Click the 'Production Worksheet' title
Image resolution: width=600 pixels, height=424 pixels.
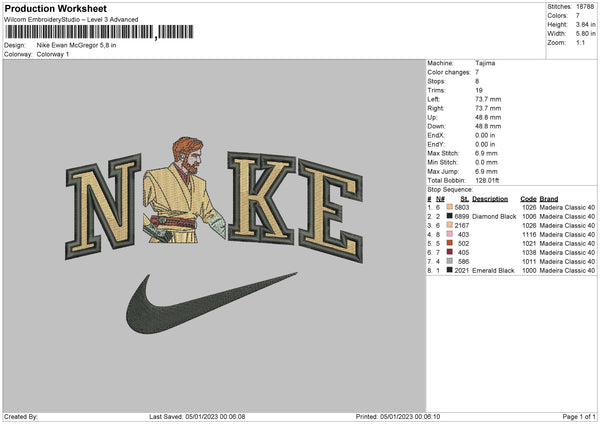tap(56, 8)
